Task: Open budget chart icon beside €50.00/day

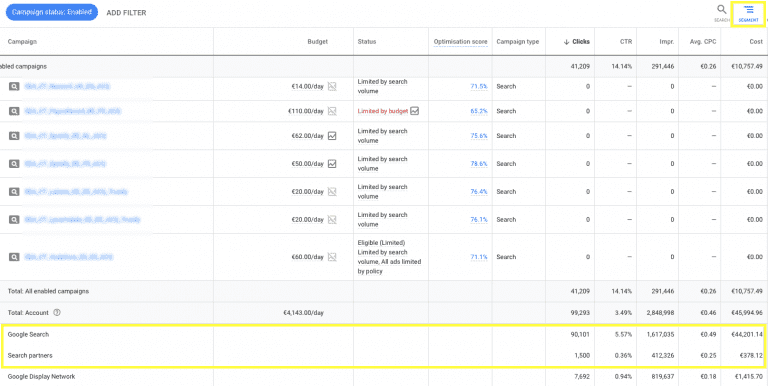Action: [332, 164]
